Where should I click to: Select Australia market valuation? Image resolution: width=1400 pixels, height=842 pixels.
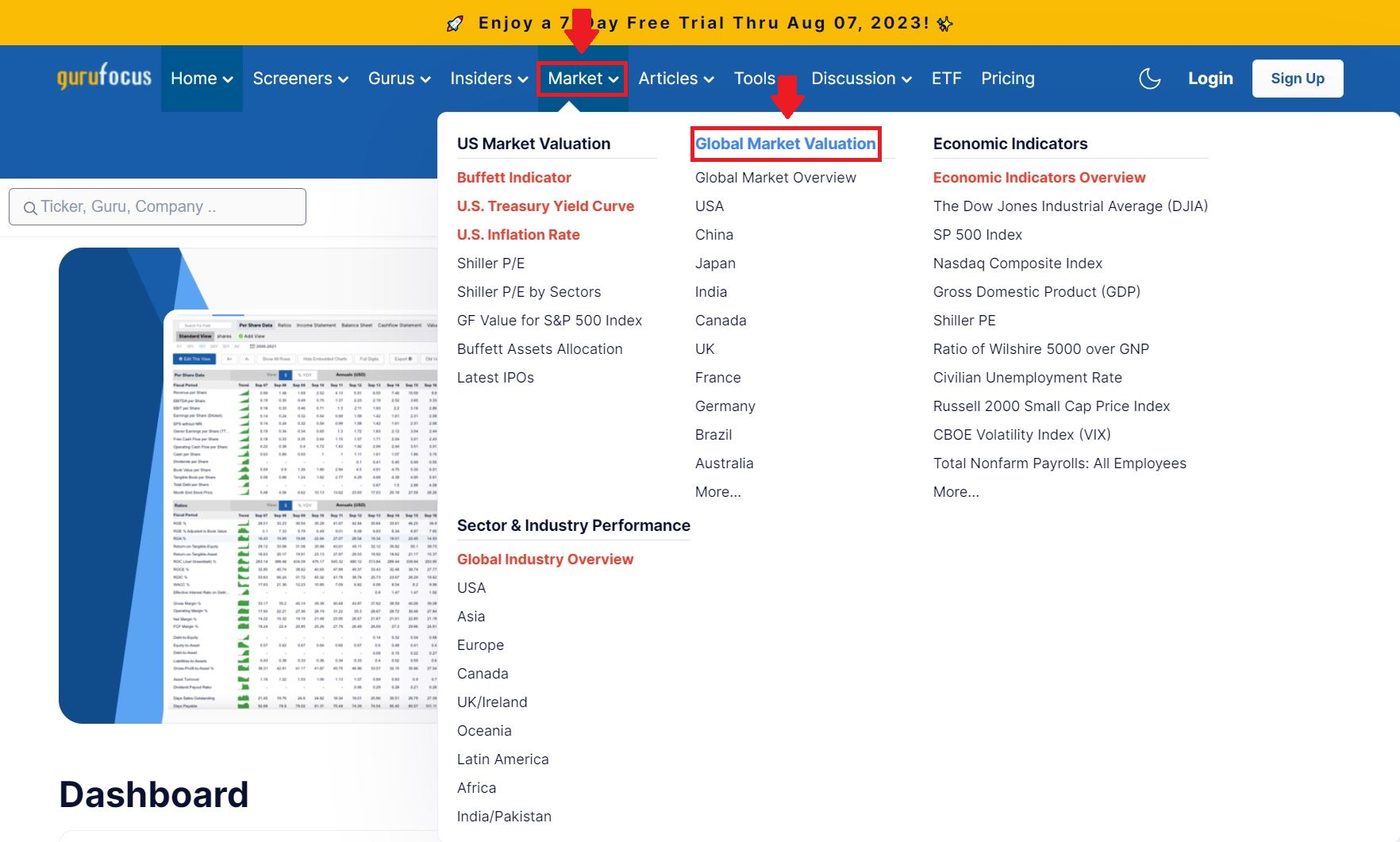(x=724, y=463)
